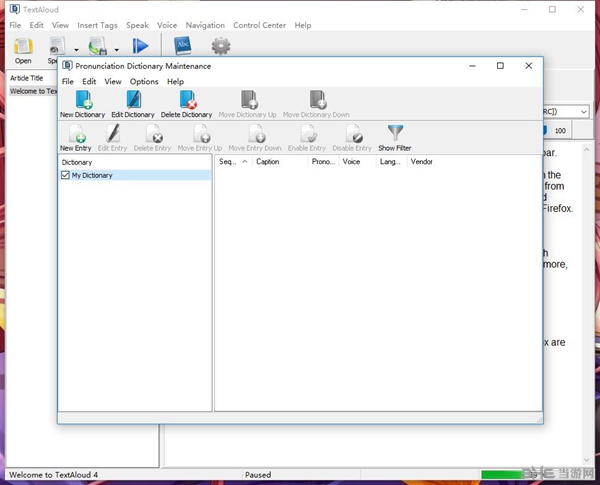Click the Pronunciation Dictionary window title icon

[67, 66]
